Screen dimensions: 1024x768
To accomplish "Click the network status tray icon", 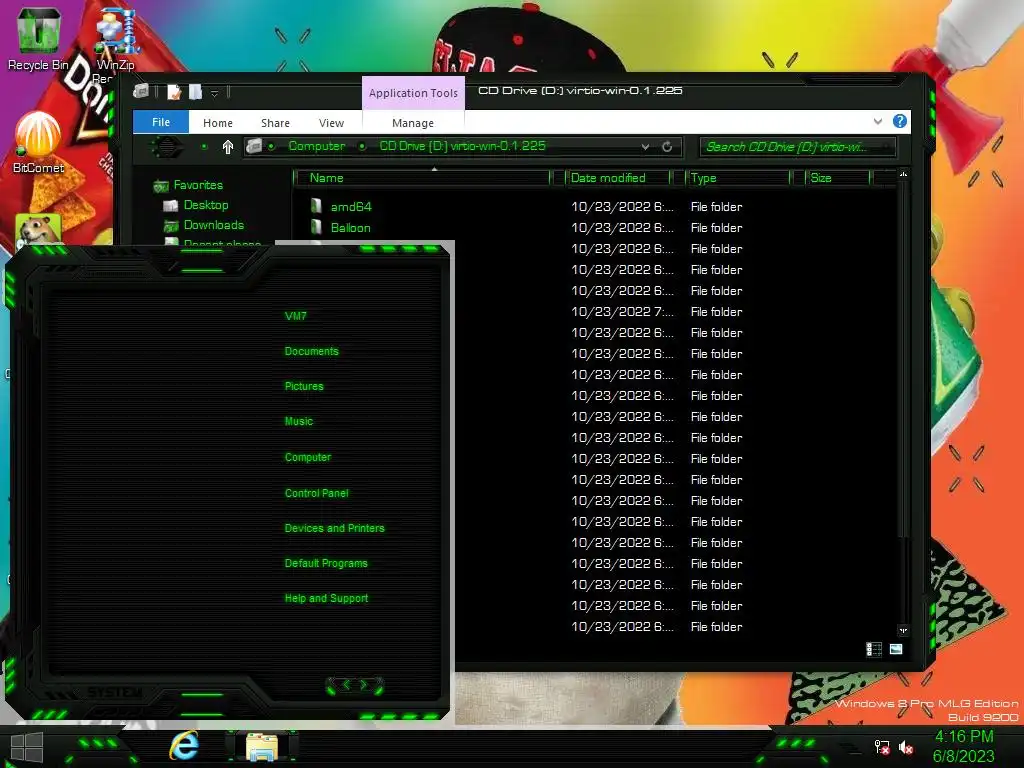I will 882,747.
